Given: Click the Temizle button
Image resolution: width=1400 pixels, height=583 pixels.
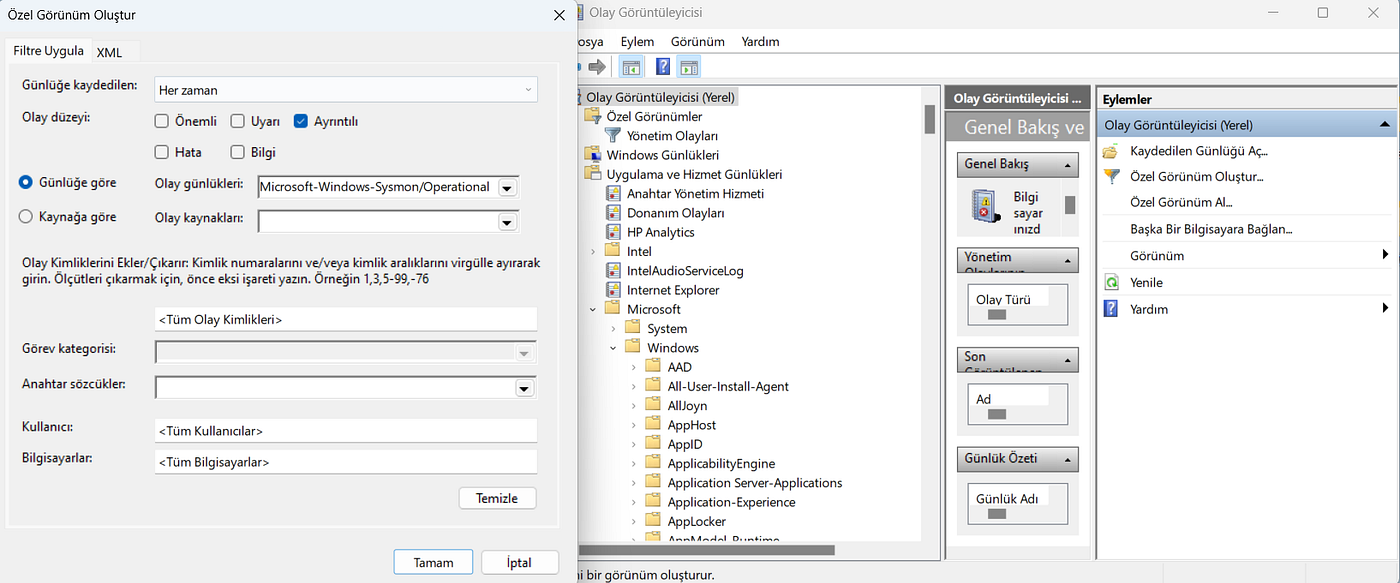Looking at the screenshot, I should (x=497, y=497).
